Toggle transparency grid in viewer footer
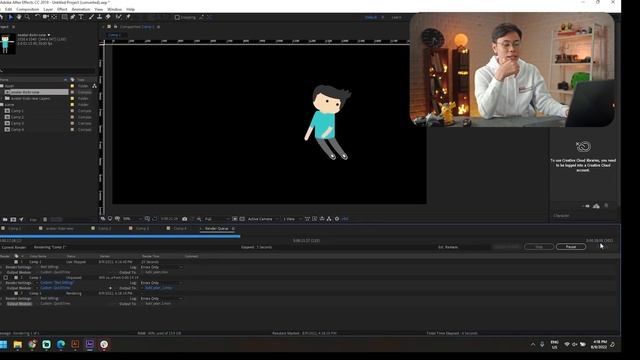Screen dimensions: 640x360 242,219
